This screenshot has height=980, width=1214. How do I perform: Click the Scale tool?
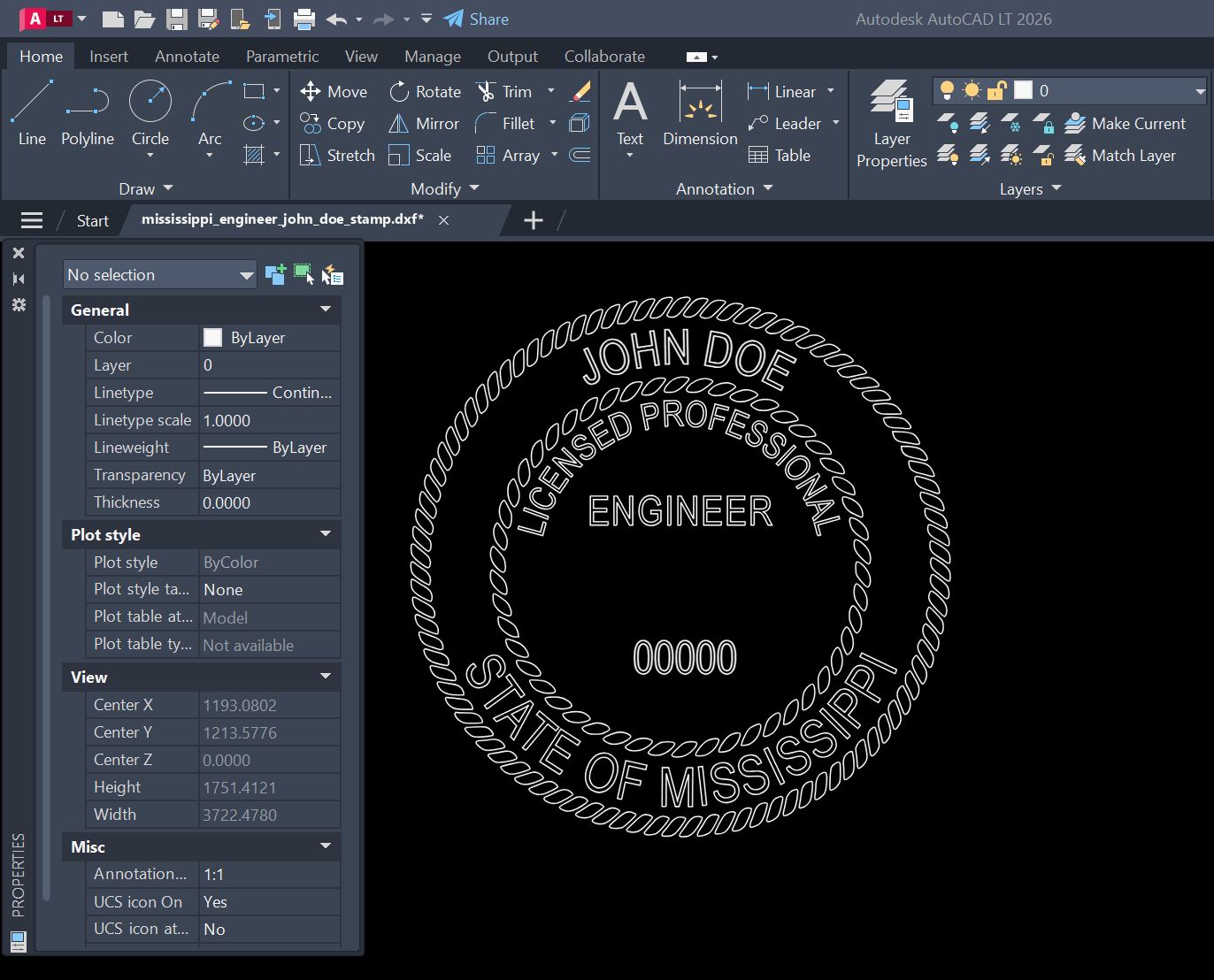pyautogui.click(x=420, y=156)
